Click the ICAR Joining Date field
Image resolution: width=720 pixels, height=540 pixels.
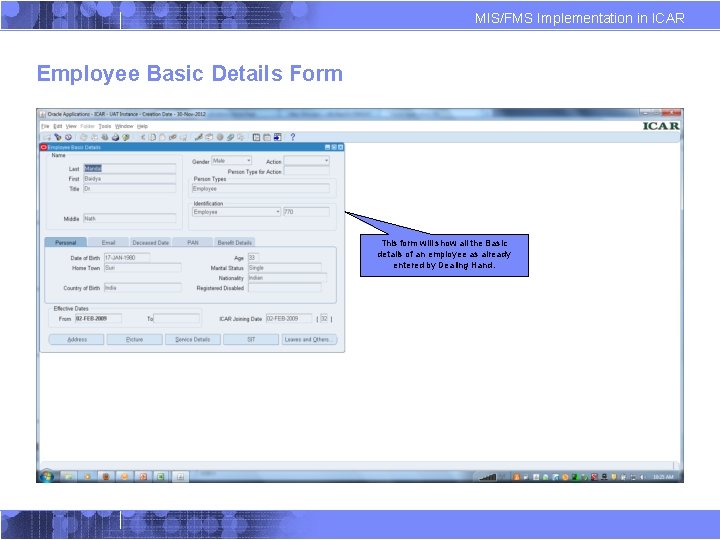tap(289, 318)
